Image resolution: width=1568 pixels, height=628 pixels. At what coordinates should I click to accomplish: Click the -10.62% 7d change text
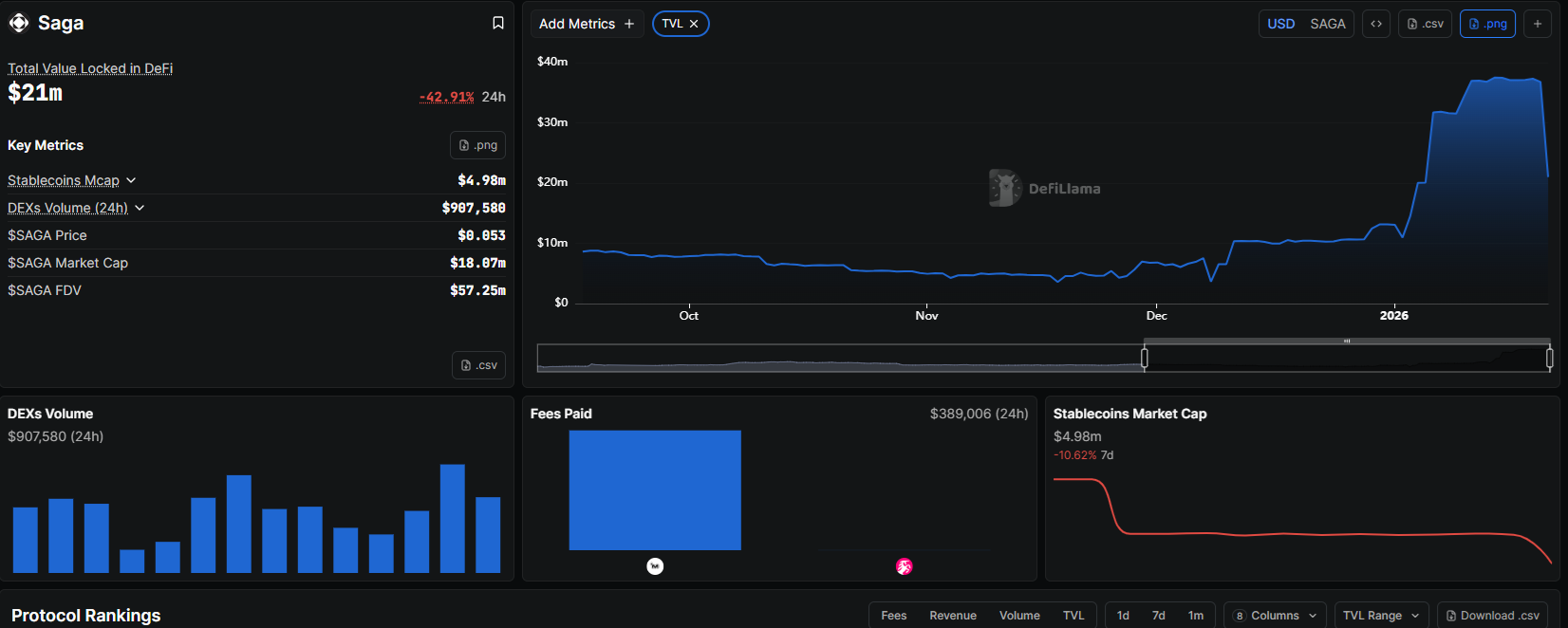1083,455
